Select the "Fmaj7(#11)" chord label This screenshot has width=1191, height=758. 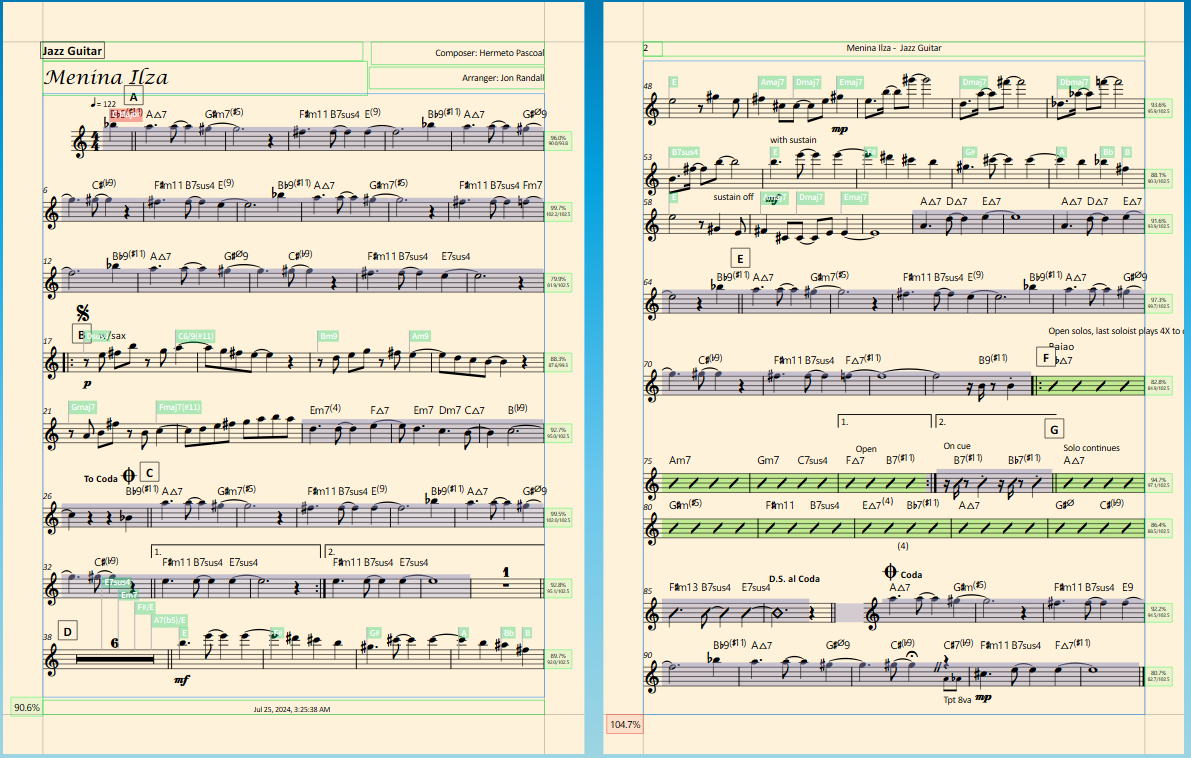(x=179, y=407)
